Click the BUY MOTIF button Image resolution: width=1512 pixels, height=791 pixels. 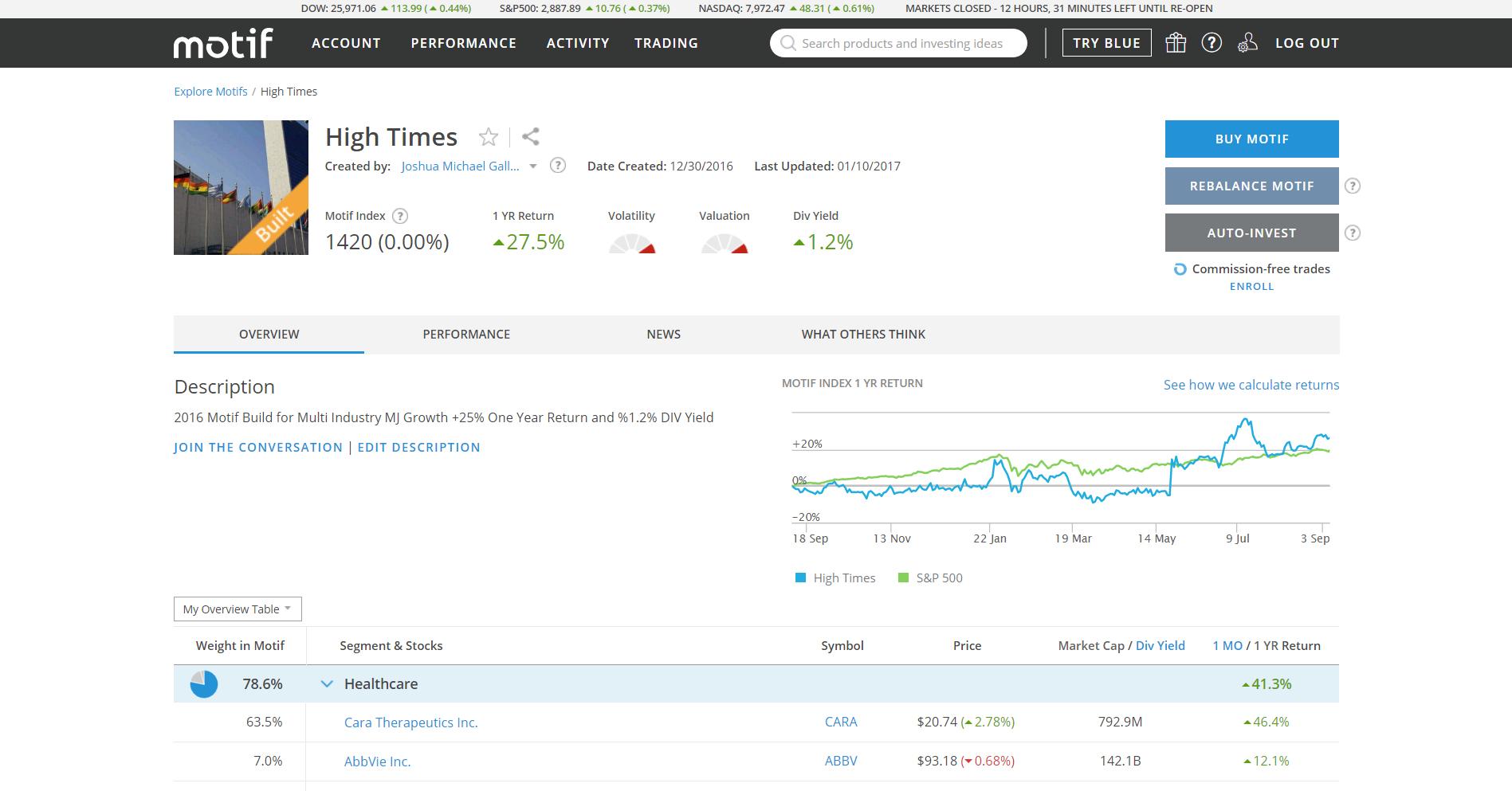tap(1251, 139)
